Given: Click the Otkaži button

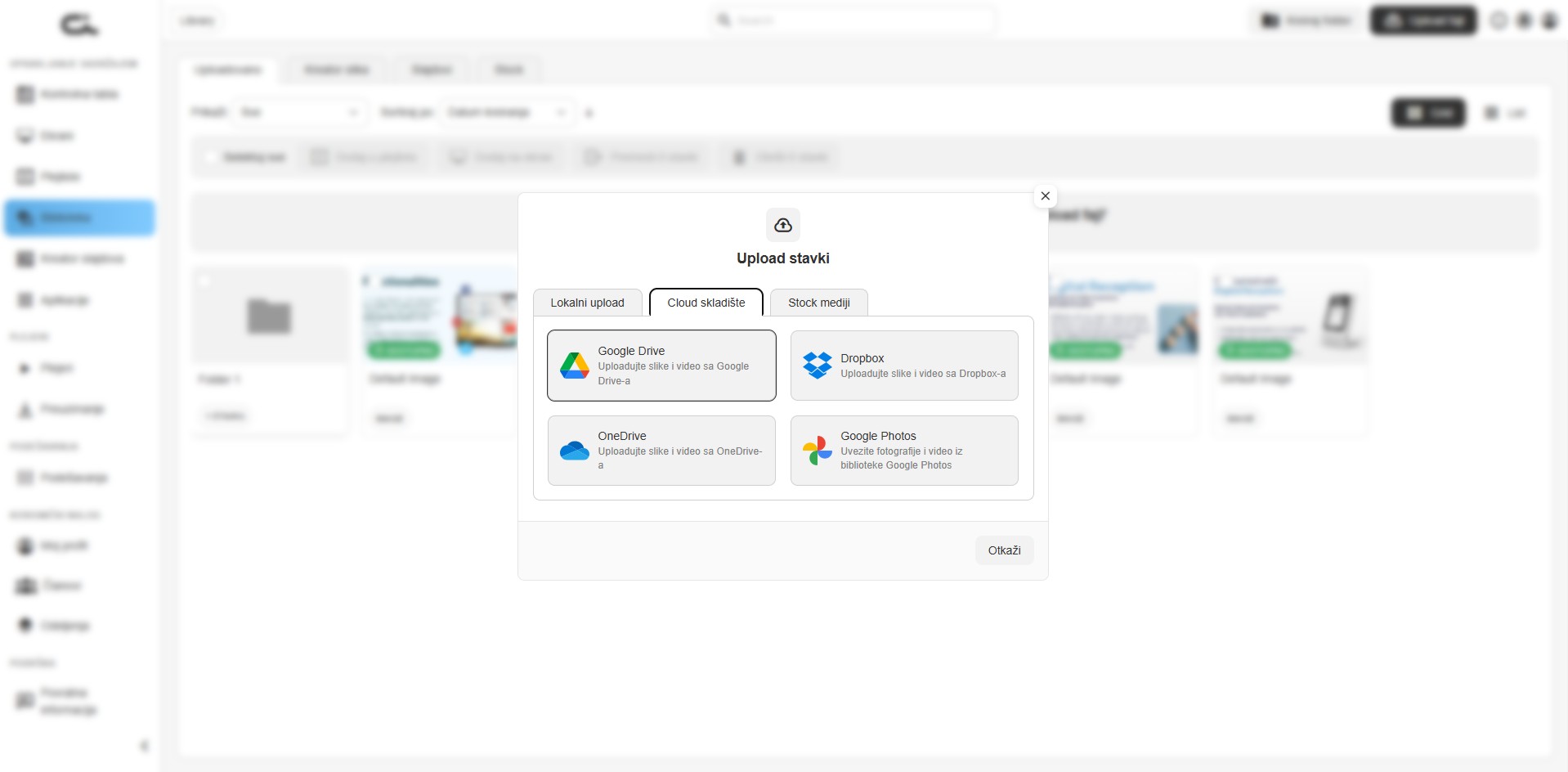Looking at the screenshot, I should (1004, 550).
